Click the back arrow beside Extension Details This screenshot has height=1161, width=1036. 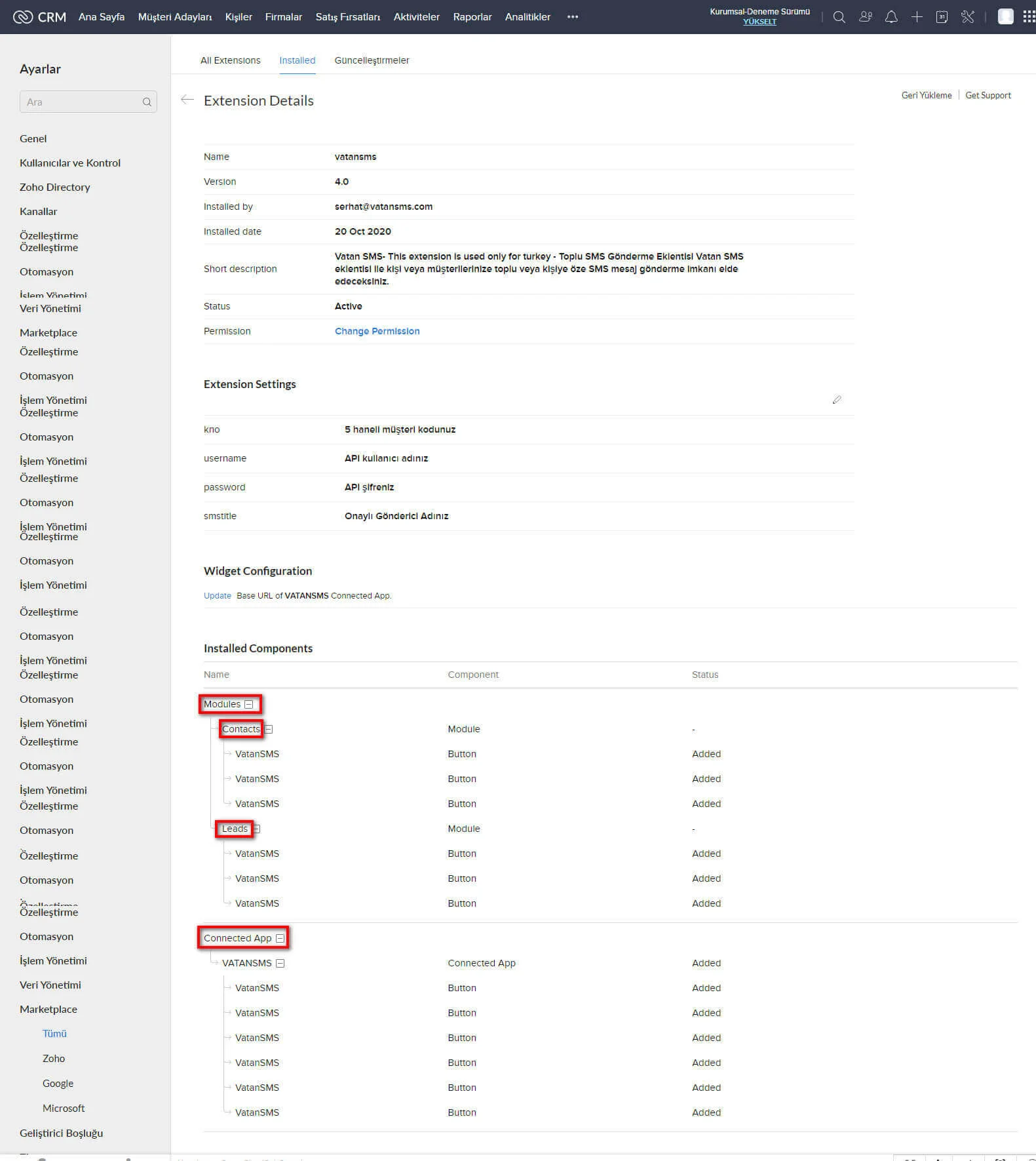tap(187, 100)
